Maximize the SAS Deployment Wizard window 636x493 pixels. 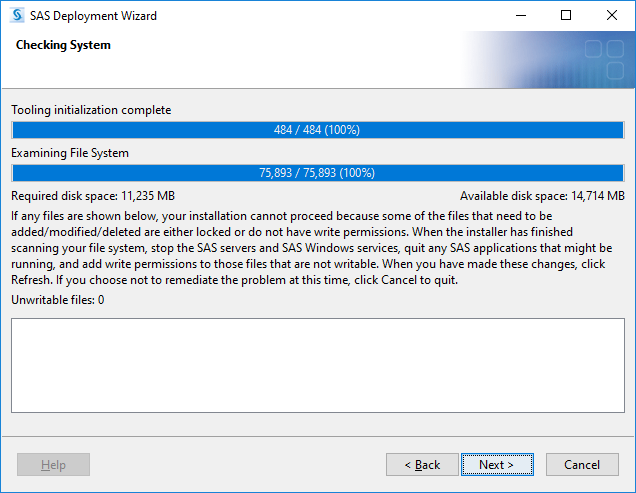pos(566,15)
